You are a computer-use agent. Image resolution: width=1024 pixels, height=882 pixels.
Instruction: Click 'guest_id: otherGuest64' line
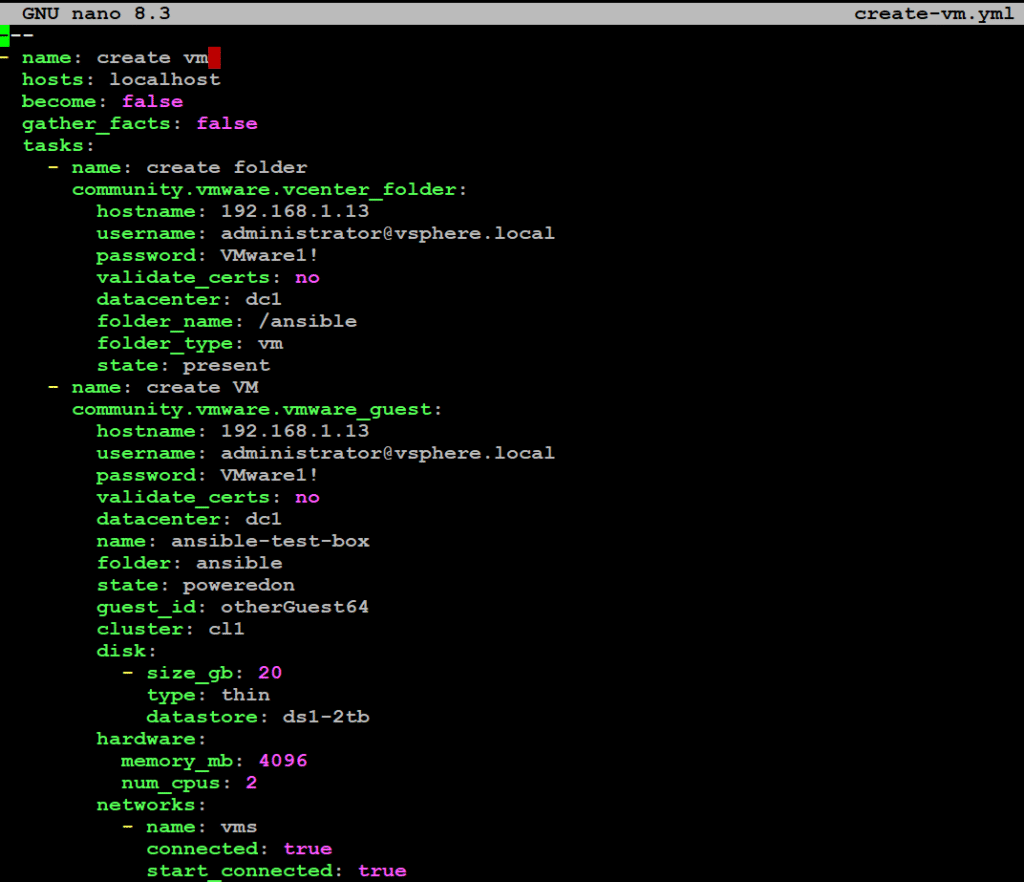232,607
